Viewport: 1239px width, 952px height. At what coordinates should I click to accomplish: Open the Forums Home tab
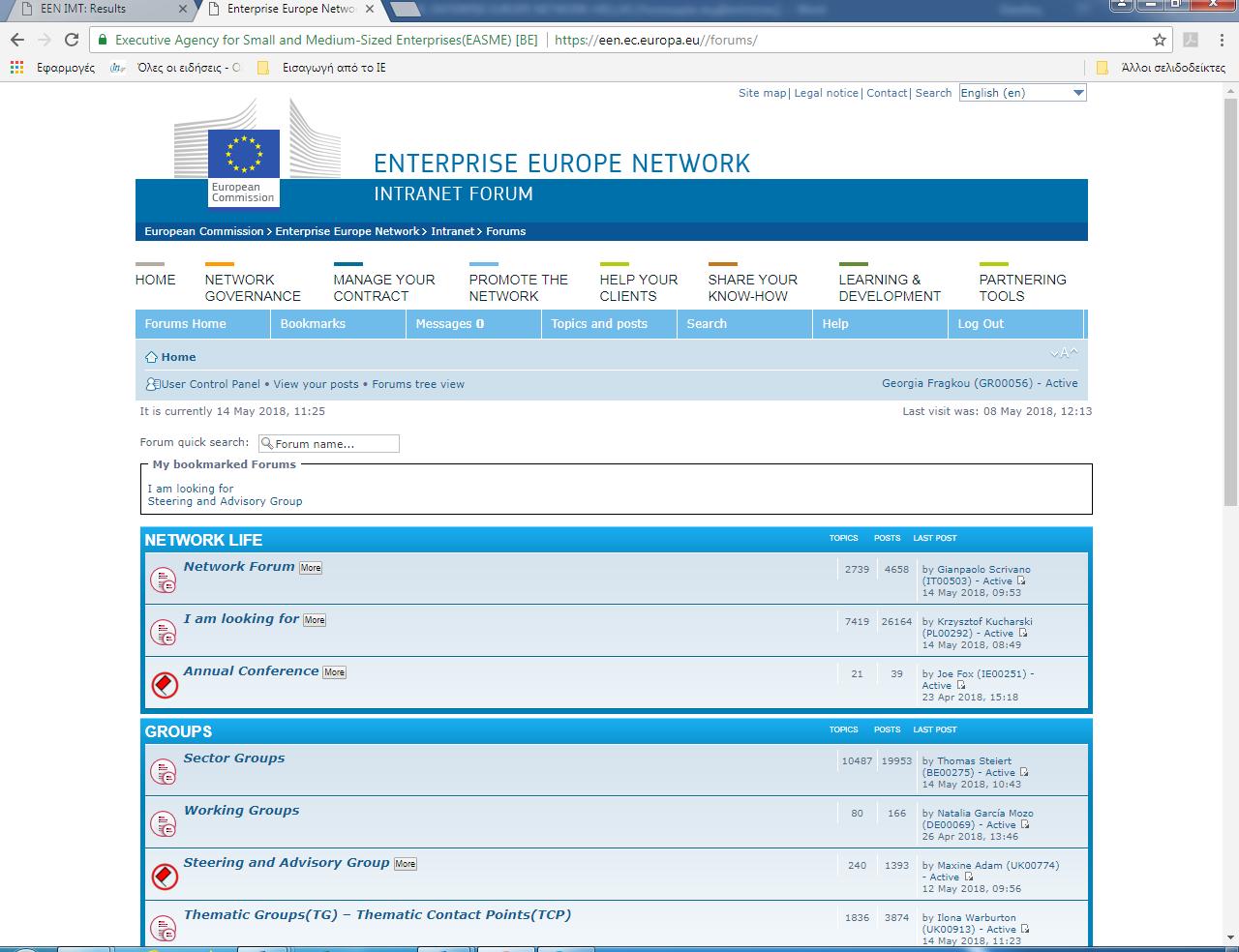tap(202, 324)
